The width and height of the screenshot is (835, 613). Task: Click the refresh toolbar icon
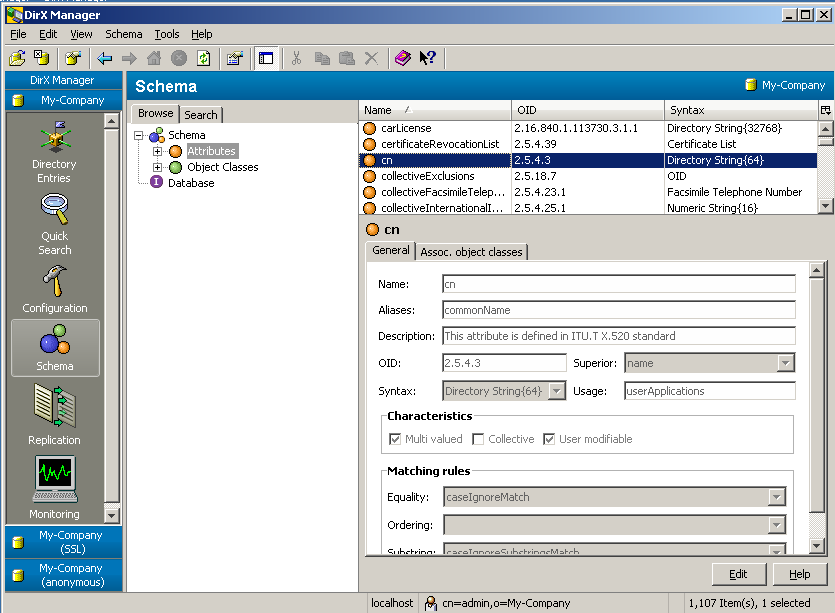(203, 59)
